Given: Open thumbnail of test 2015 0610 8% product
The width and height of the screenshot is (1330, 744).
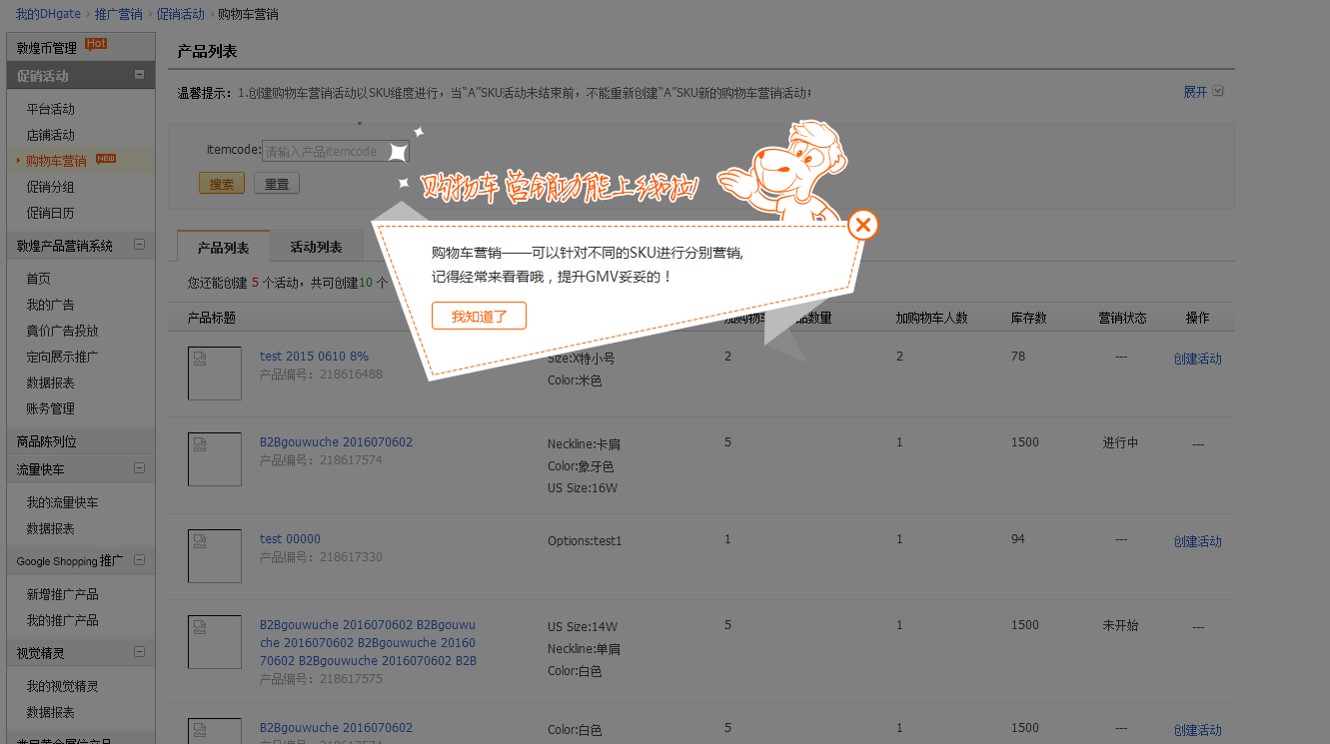Looking at the screenshot, I should point(215,373).
